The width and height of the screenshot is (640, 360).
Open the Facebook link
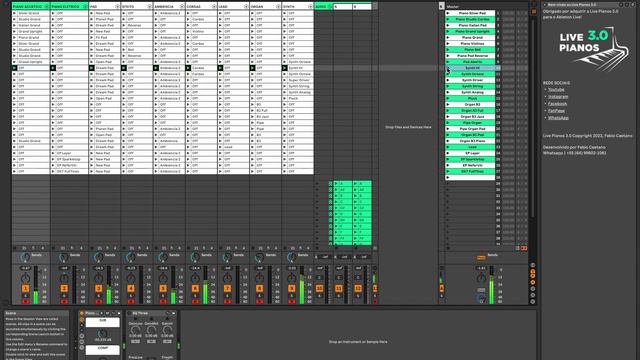click(557, 104)
